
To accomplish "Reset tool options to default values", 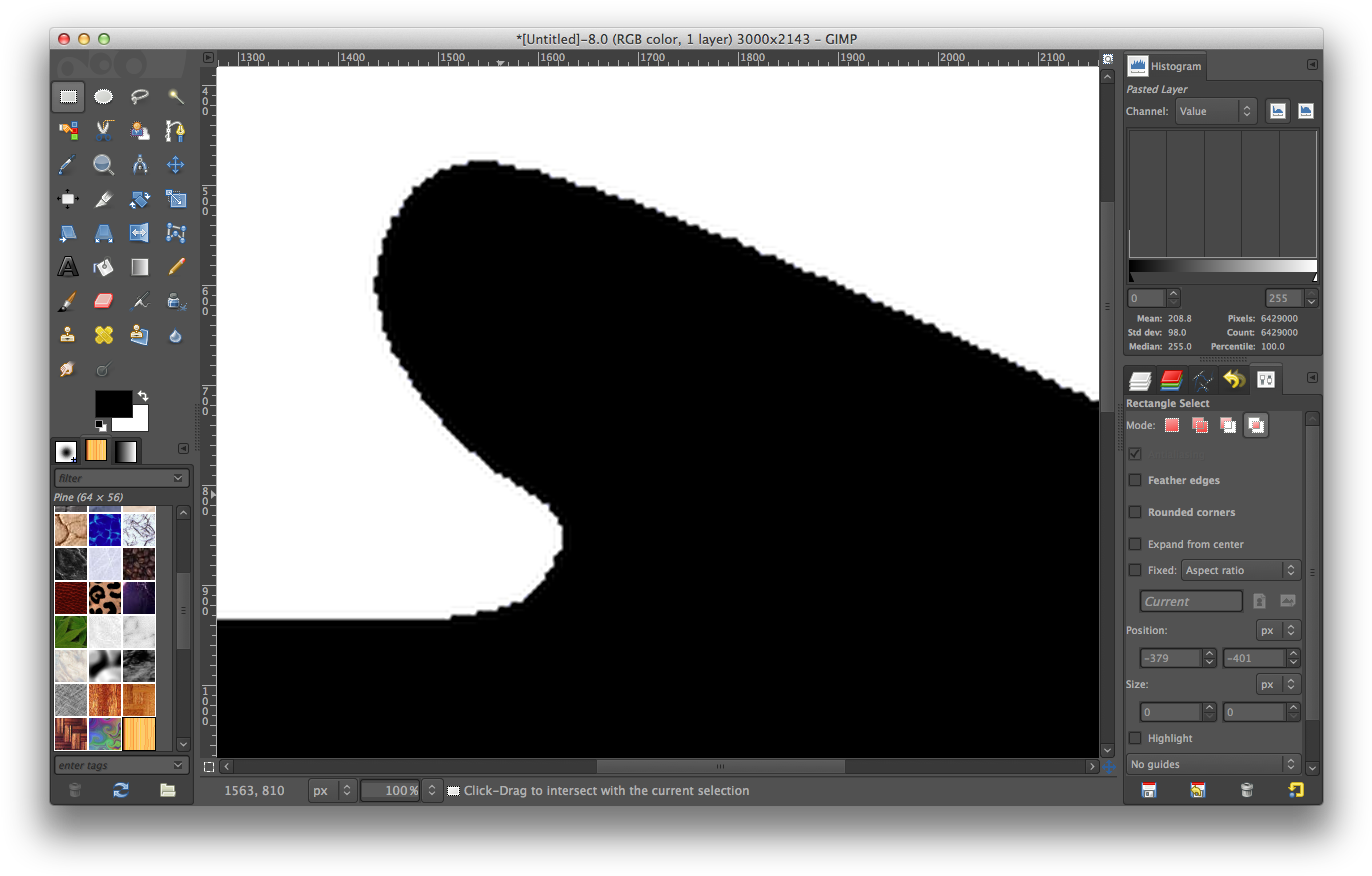I will (1295, 790).
